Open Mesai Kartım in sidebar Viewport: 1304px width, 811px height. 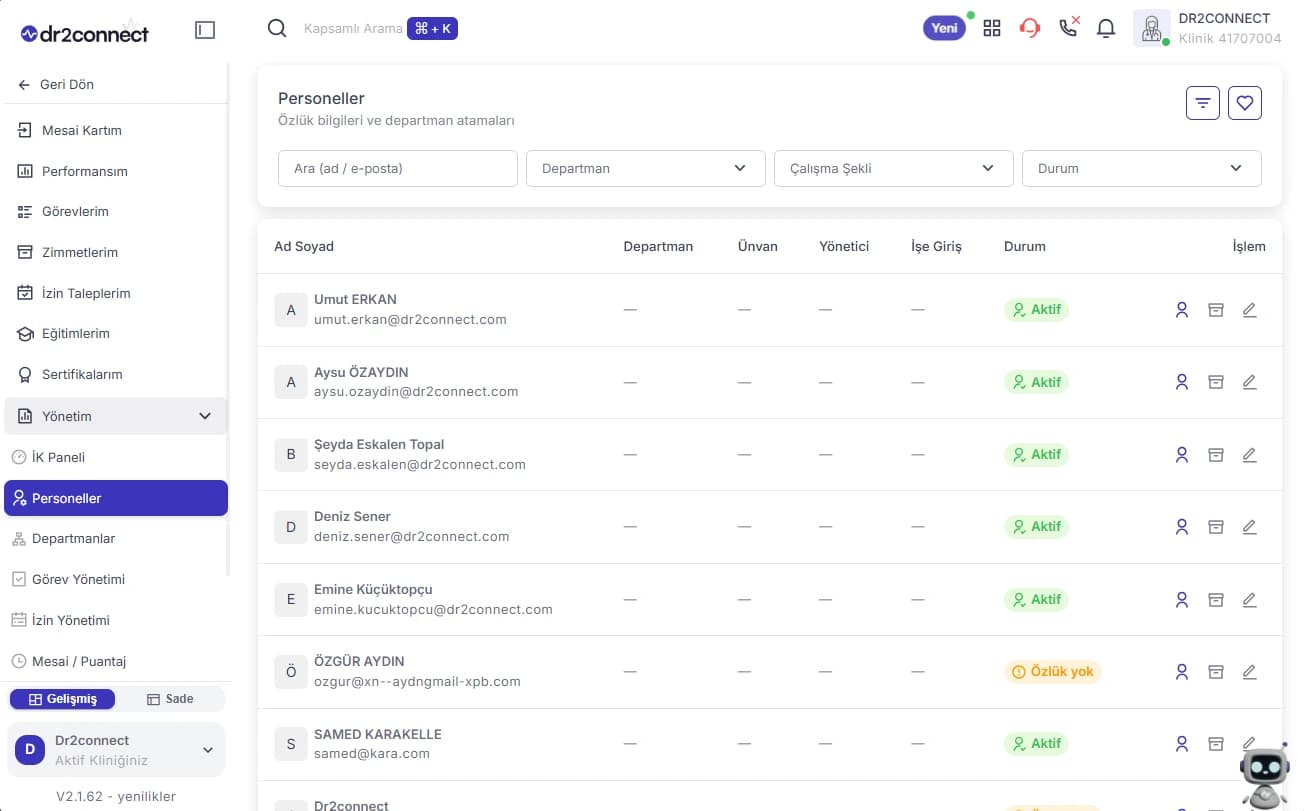click(x=116, y=130)
